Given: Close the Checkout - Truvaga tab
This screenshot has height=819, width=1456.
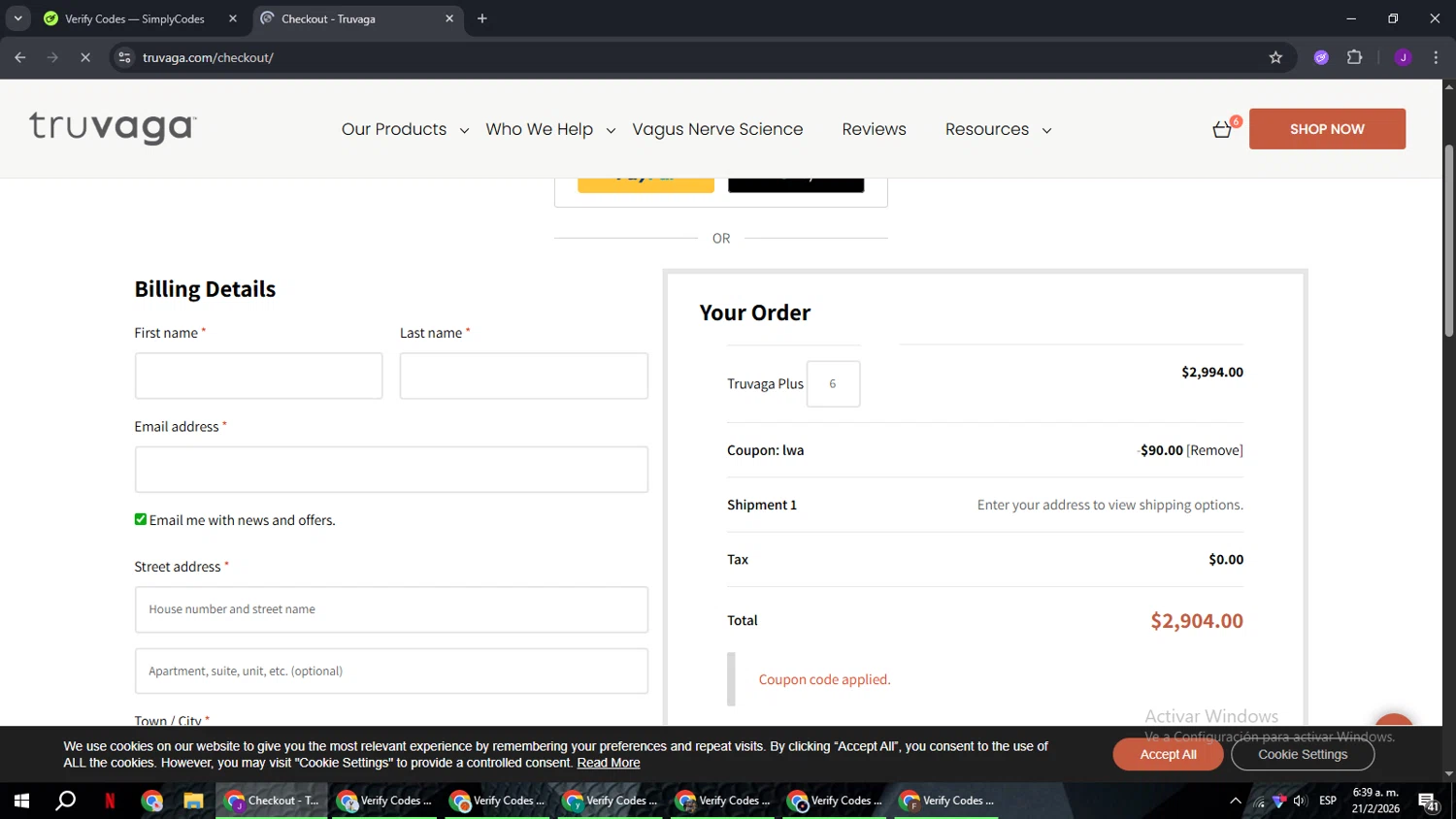Looking at the screenshot, I should point(449,18).
